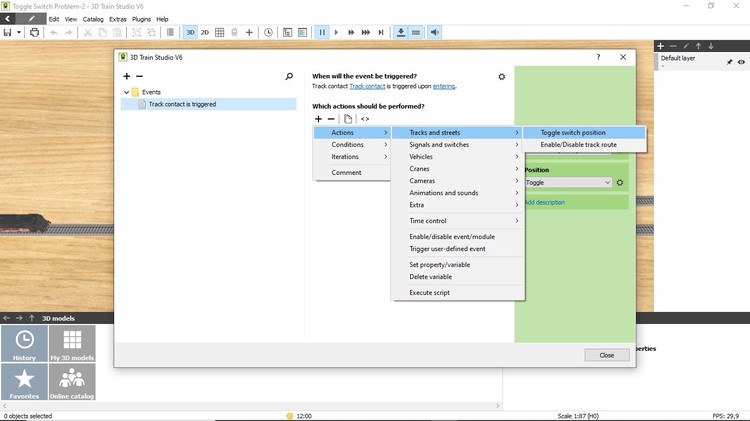The image size is (750, 421).
Task: Click the script view code icon
Action: pyautogui.click(x=365, y=119)
